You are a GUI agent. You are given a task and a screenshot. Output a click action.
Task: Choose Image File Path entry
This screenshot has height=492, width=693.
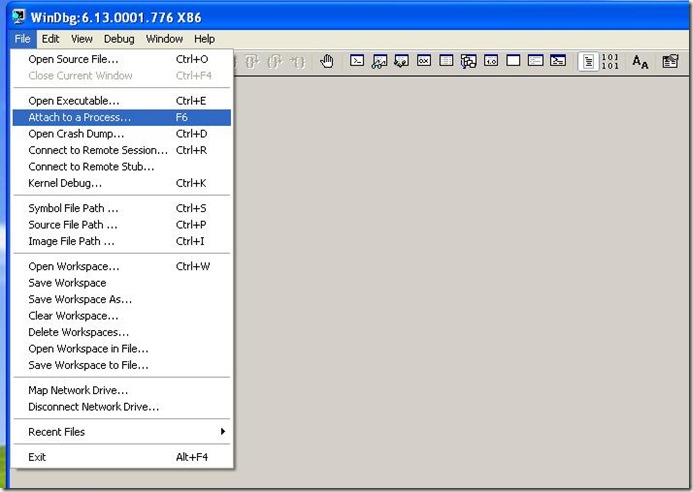click(x=122, y=241)
